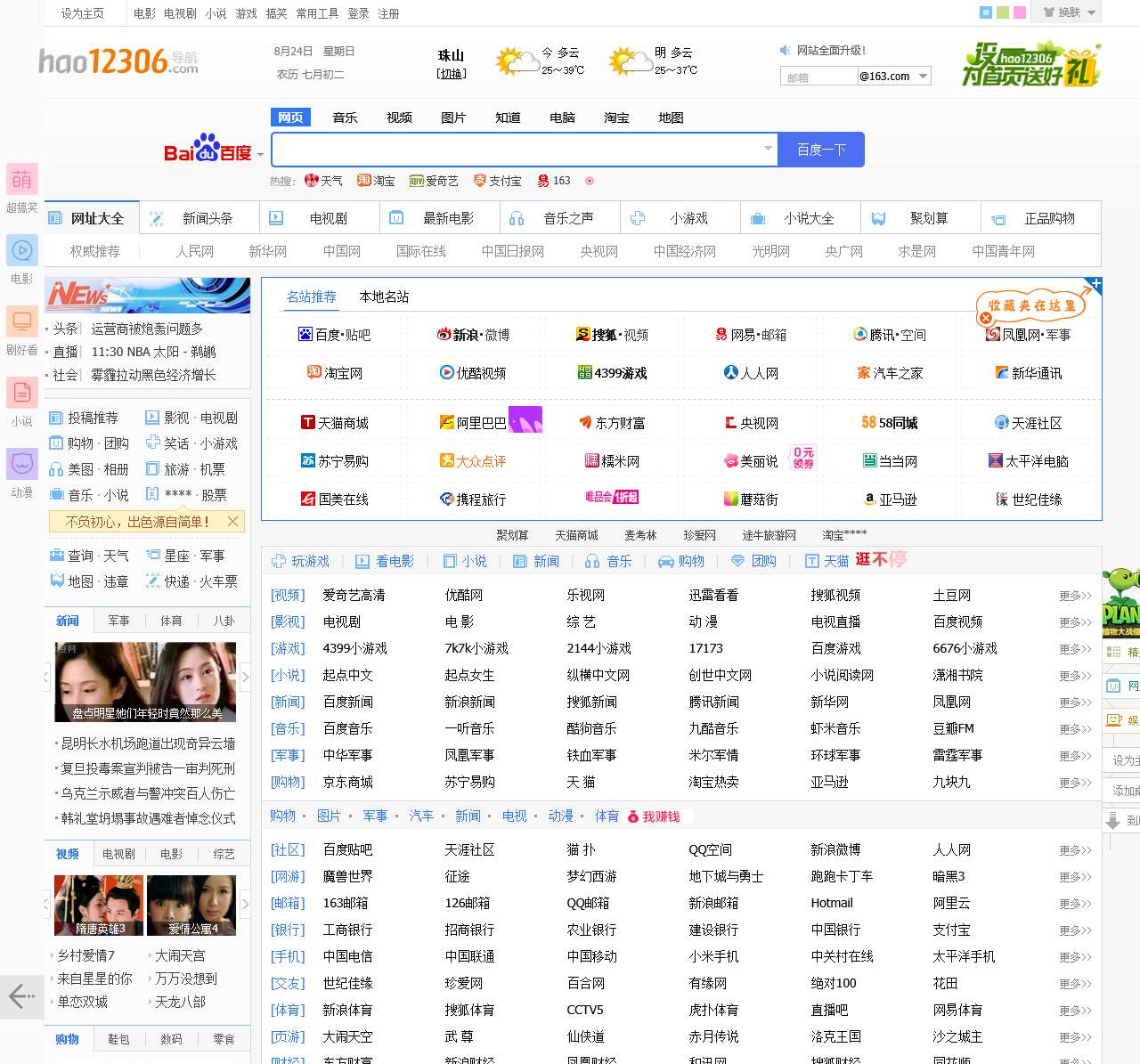Click the Baidu search input field

[x=517, y=150]
